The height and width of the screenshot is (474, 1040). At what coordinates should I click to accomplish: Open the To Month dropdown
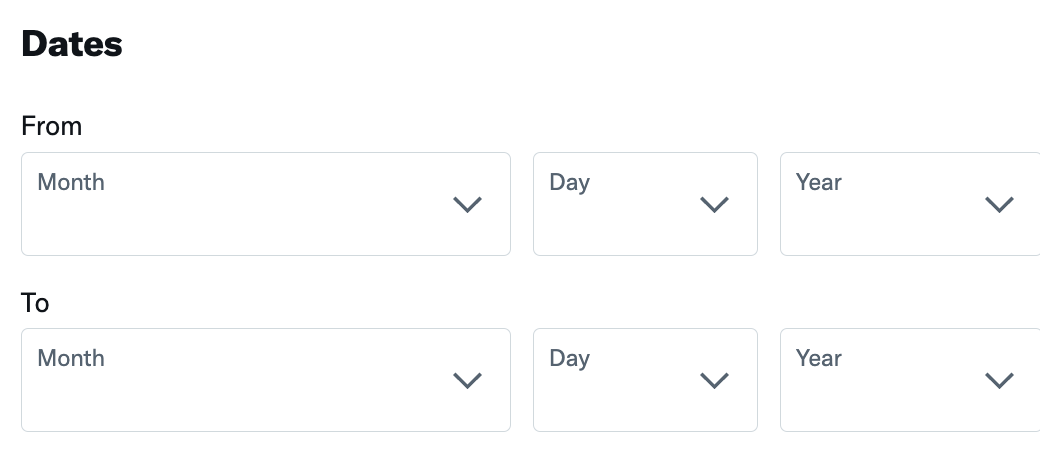[265, 380]
